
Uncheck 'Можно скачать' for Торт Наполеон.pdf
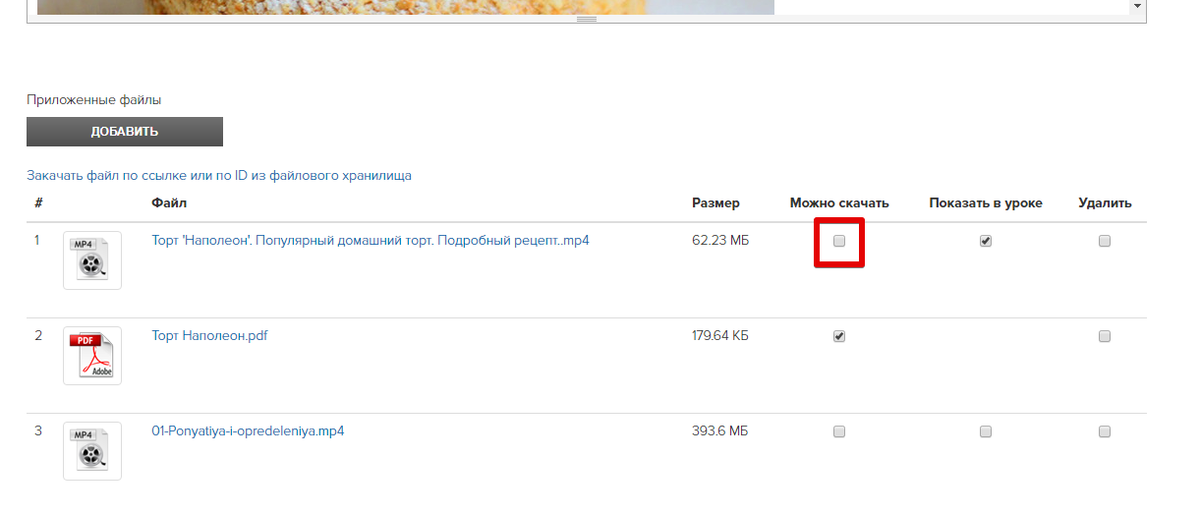point(839,336)
